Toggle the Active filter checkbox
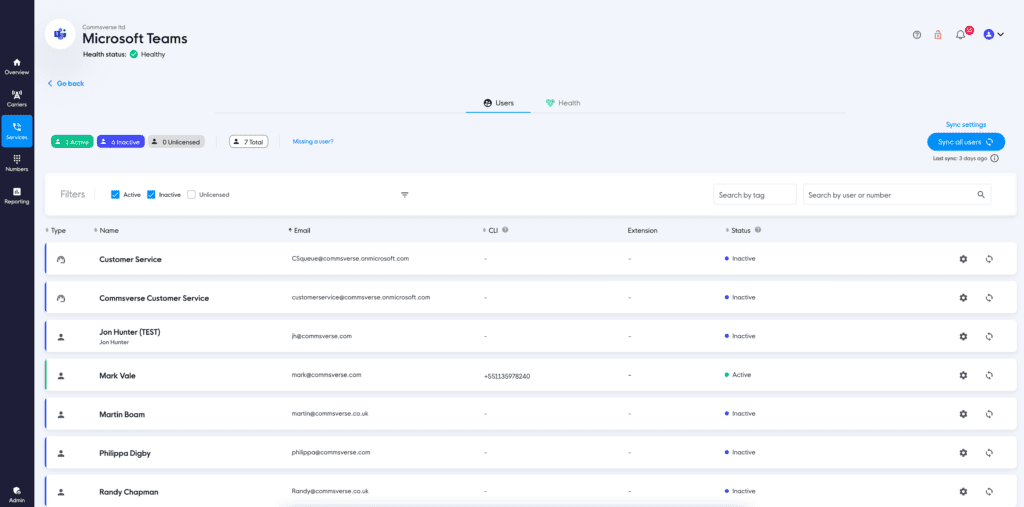Image resolution: width=1024 pixels, height=507 pixels. click(x=116, y=195)
